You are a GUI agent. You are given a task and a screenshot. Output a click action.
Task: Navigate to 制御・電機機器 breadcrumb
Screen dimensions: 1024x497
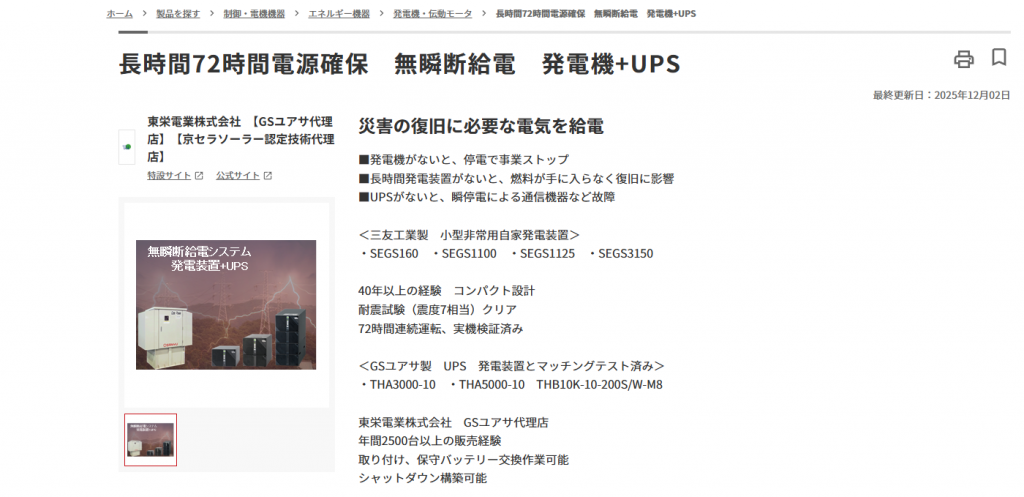[x=254, y=14]
